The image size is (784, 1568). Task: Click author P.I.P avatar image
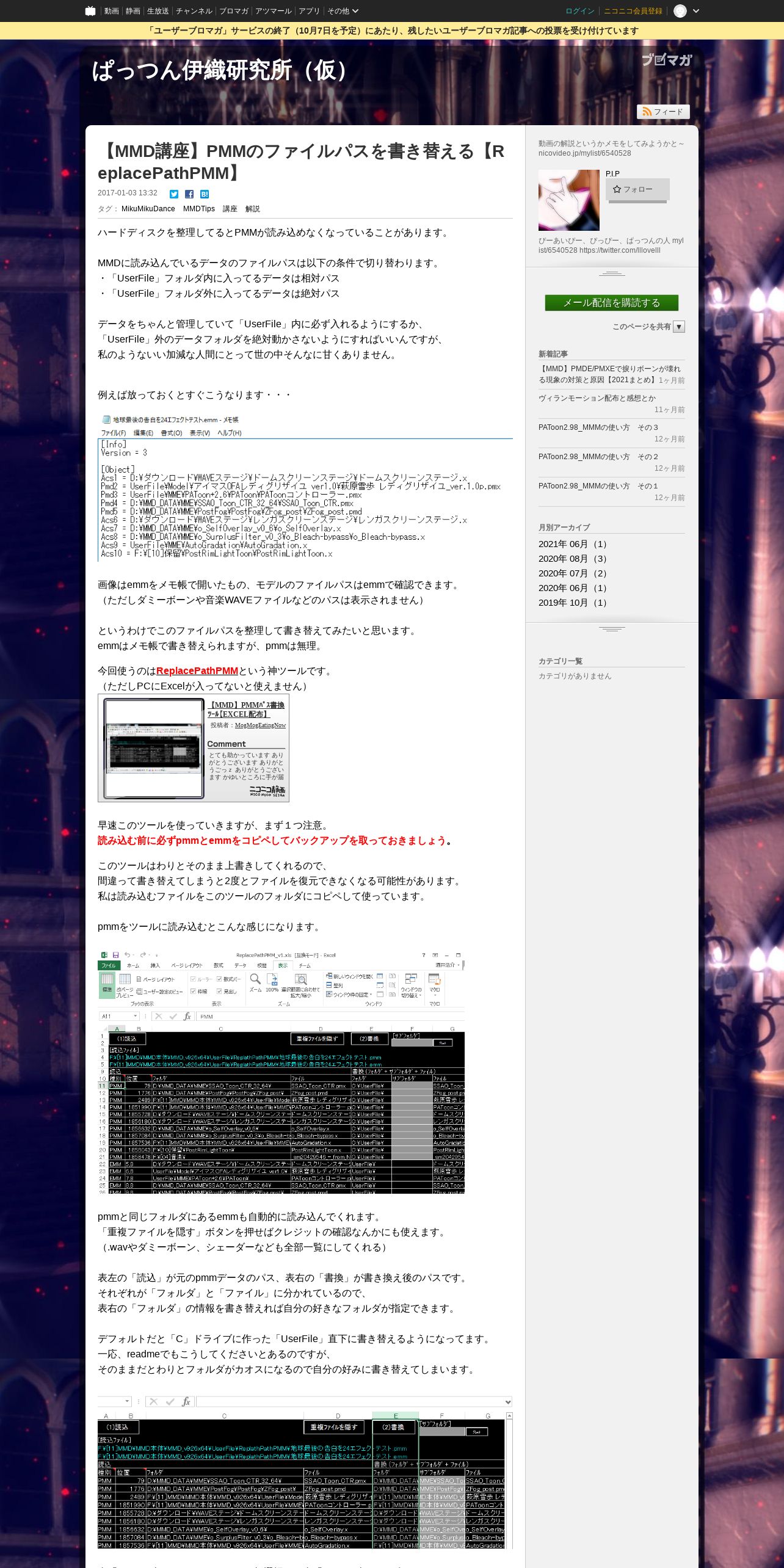(x=569, y=200)
